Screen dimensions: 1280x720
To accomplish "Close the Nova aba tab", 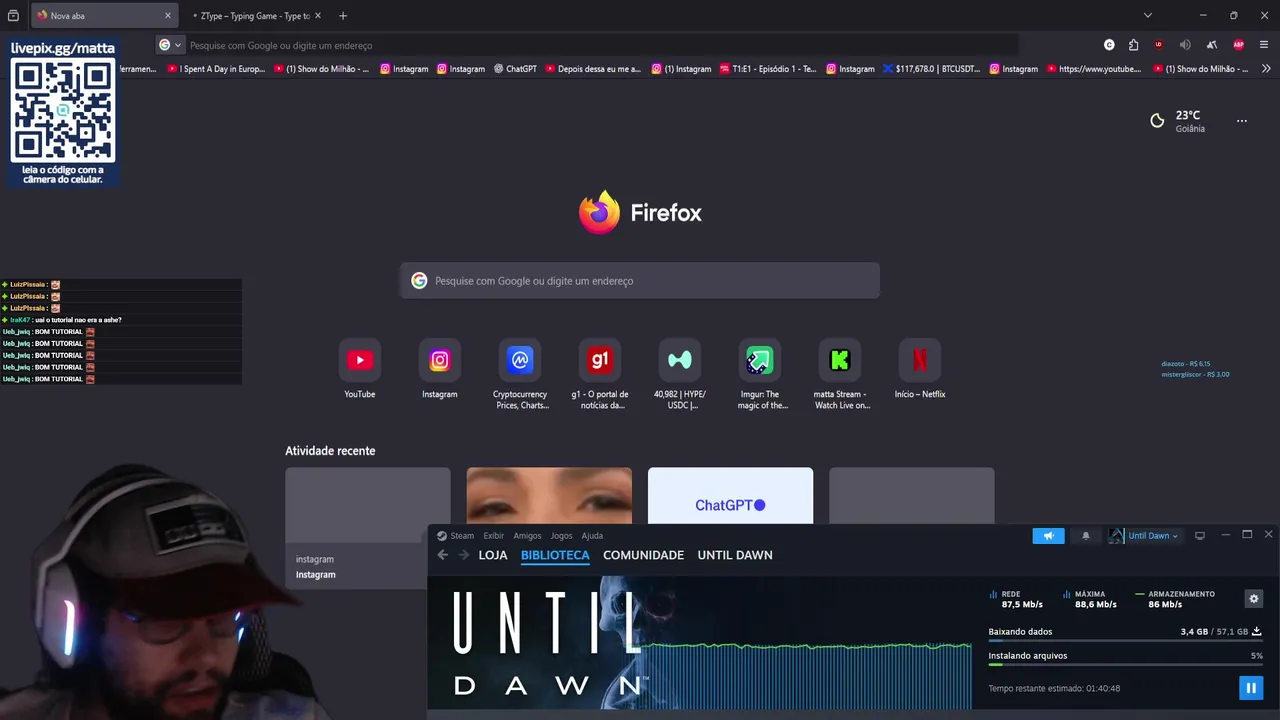I will [168, 16].
